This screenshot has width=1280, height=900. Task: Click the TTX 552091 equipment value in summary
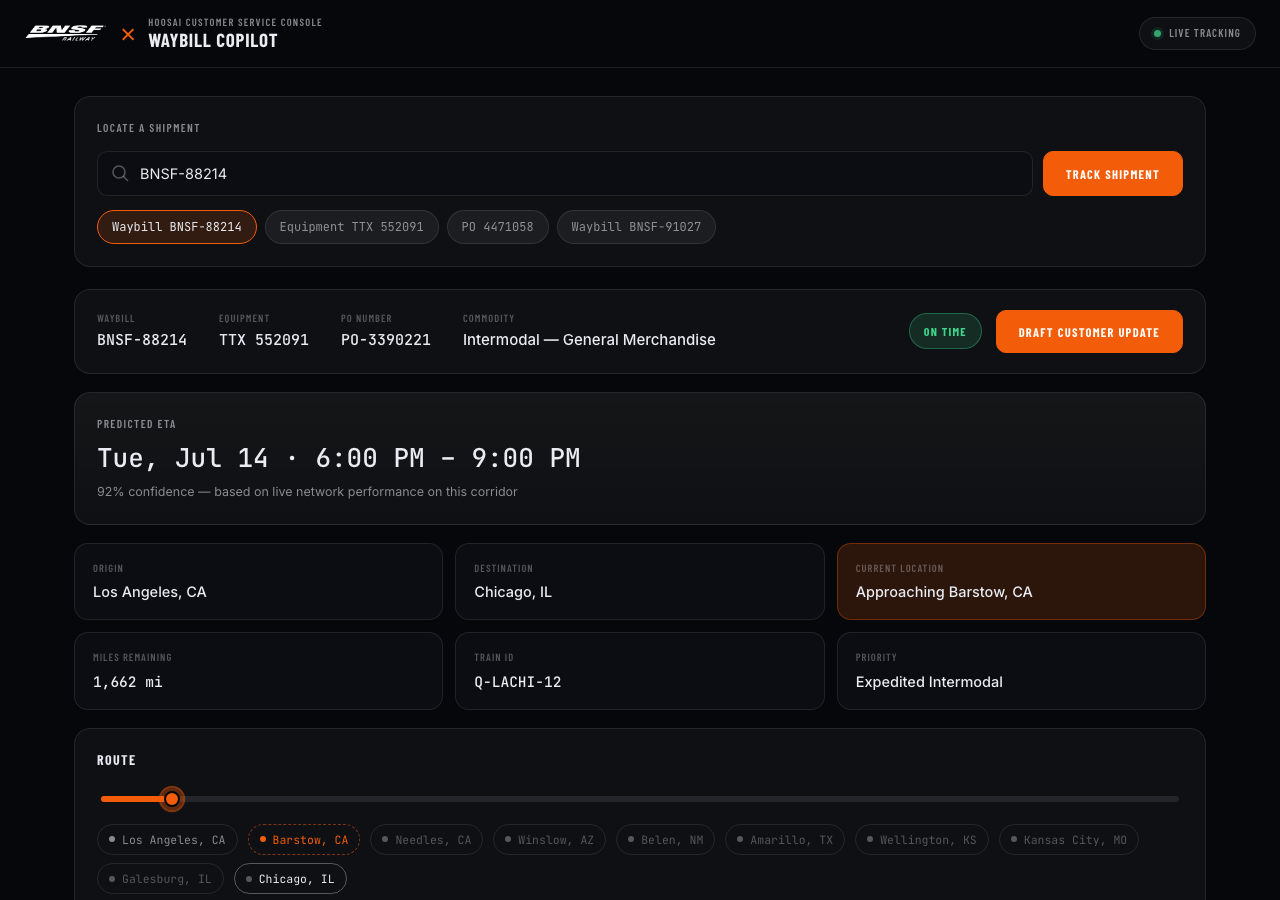pos(264,340)
